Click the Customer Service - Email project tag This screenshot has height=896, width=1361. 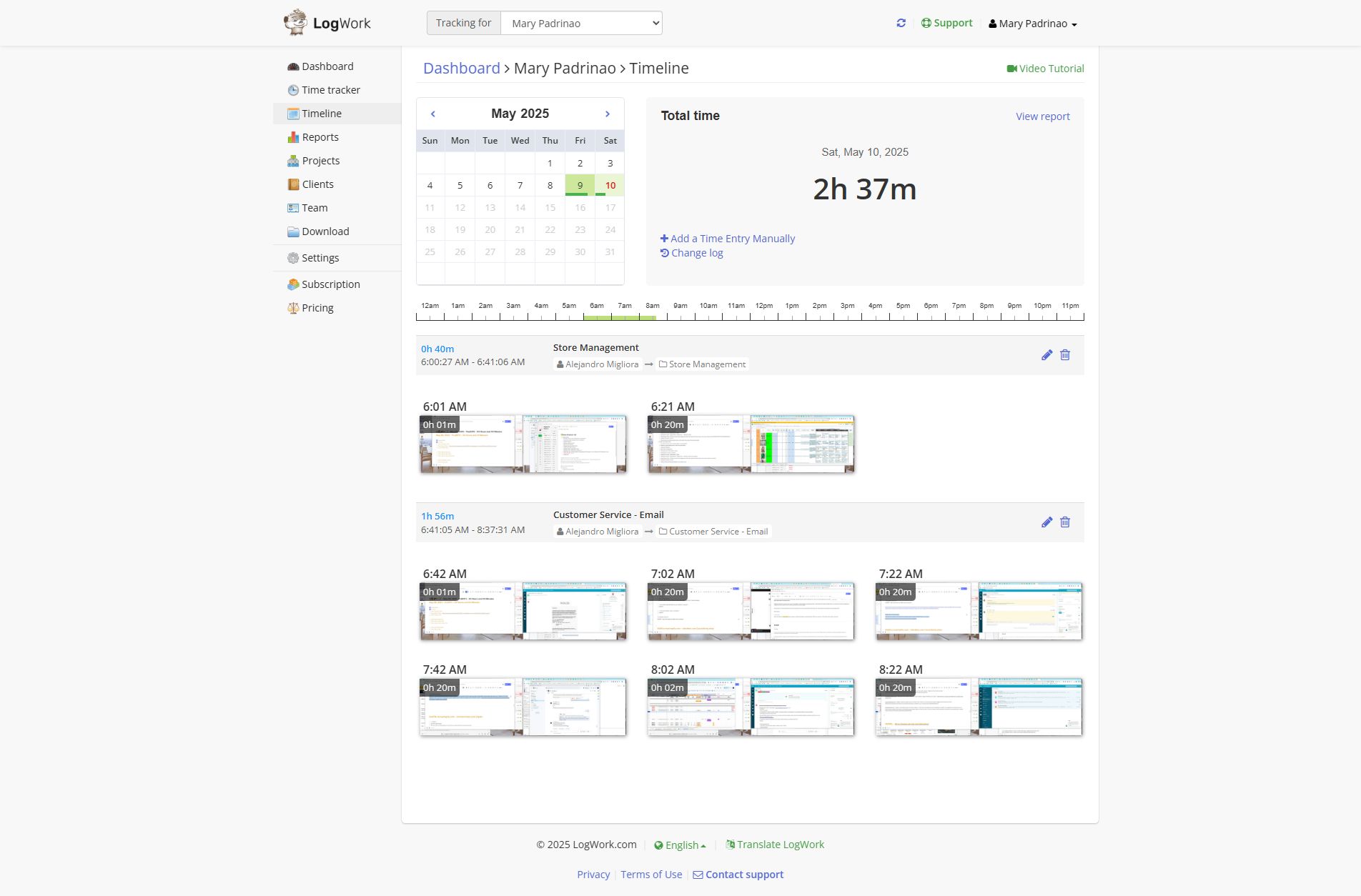click(713, 532)
